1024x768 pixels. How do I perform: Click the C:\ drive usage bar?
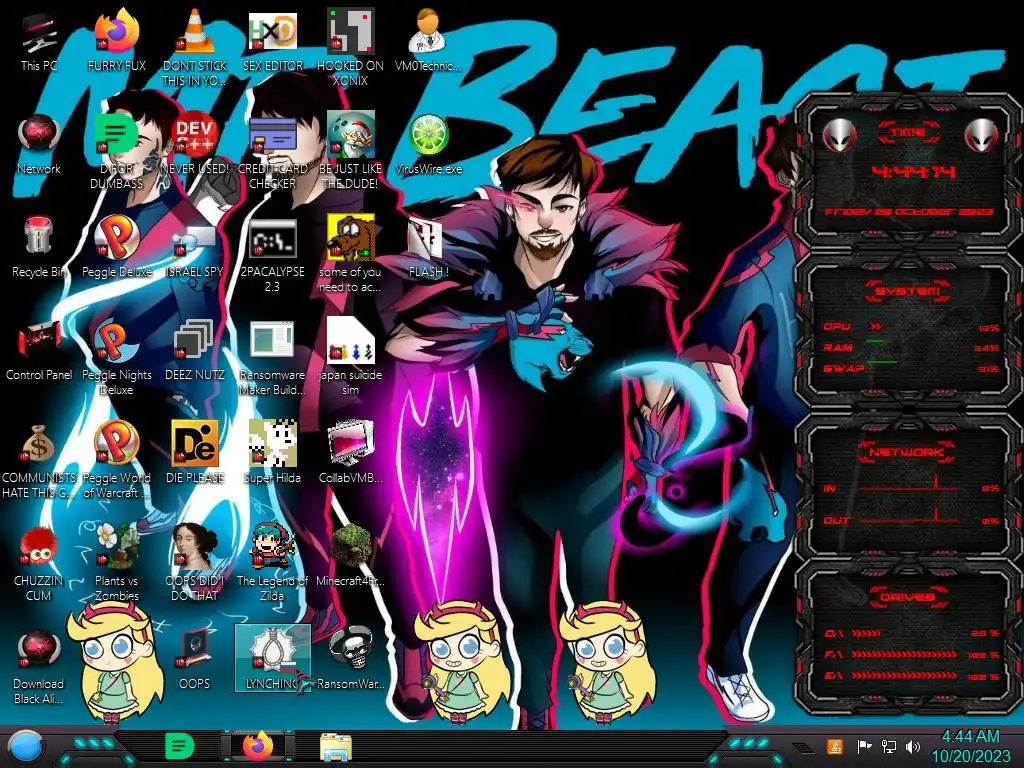pos(865,633)
